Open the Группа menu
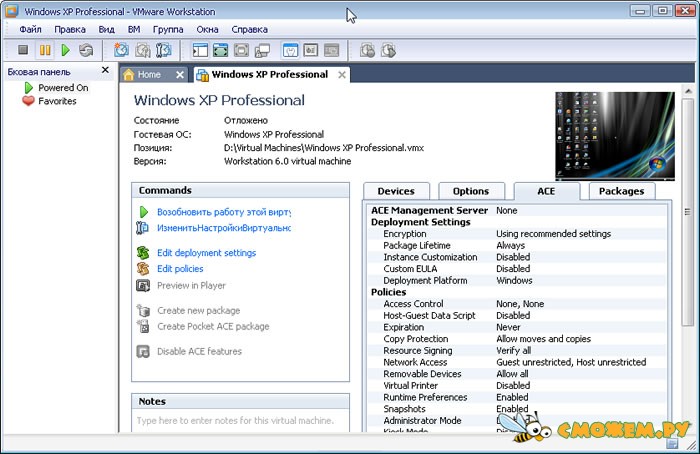 point(168,29)
